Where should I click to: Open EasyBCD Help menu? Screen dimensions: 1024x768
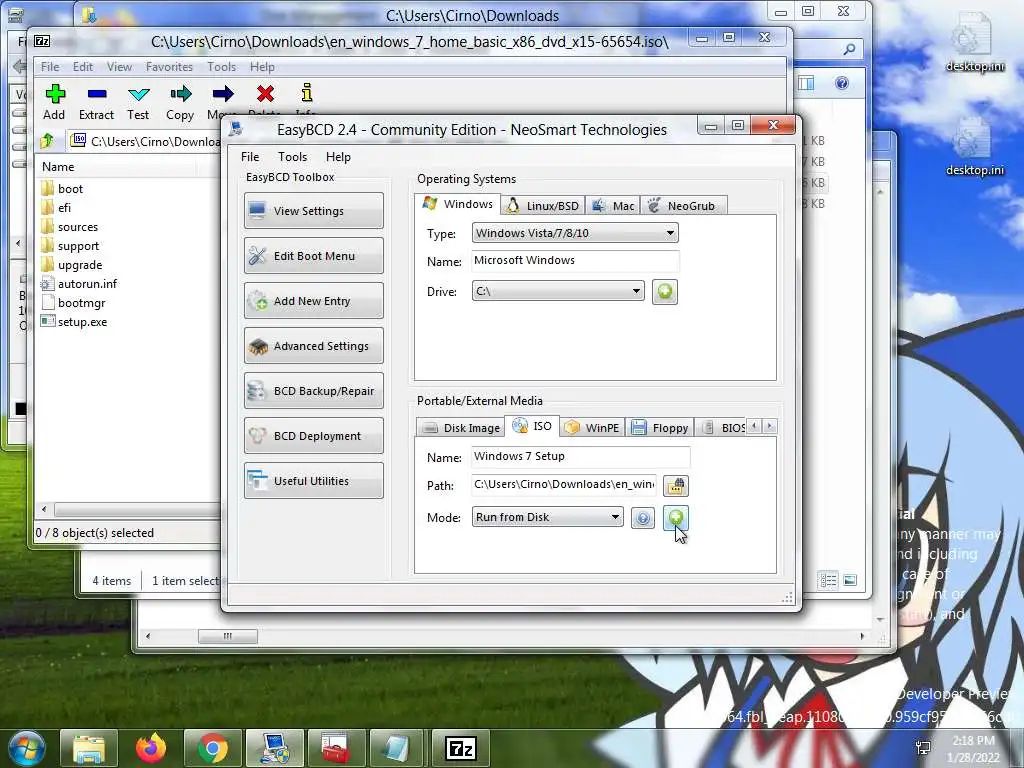pos(338,157)
